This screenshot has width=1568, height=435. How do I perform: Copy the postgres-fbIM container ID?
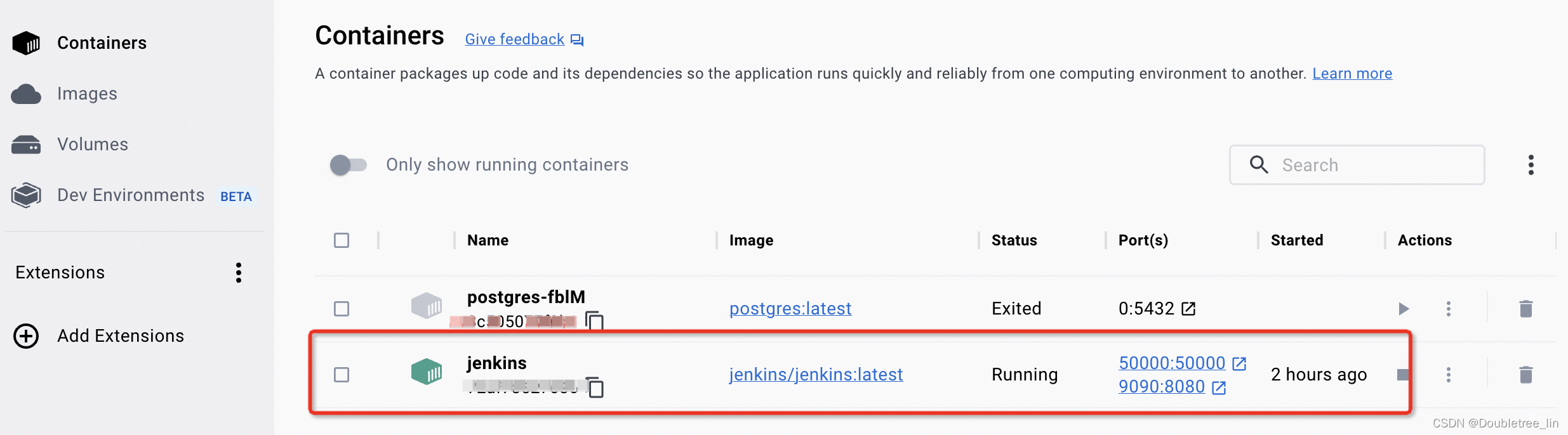coord(594,321)
